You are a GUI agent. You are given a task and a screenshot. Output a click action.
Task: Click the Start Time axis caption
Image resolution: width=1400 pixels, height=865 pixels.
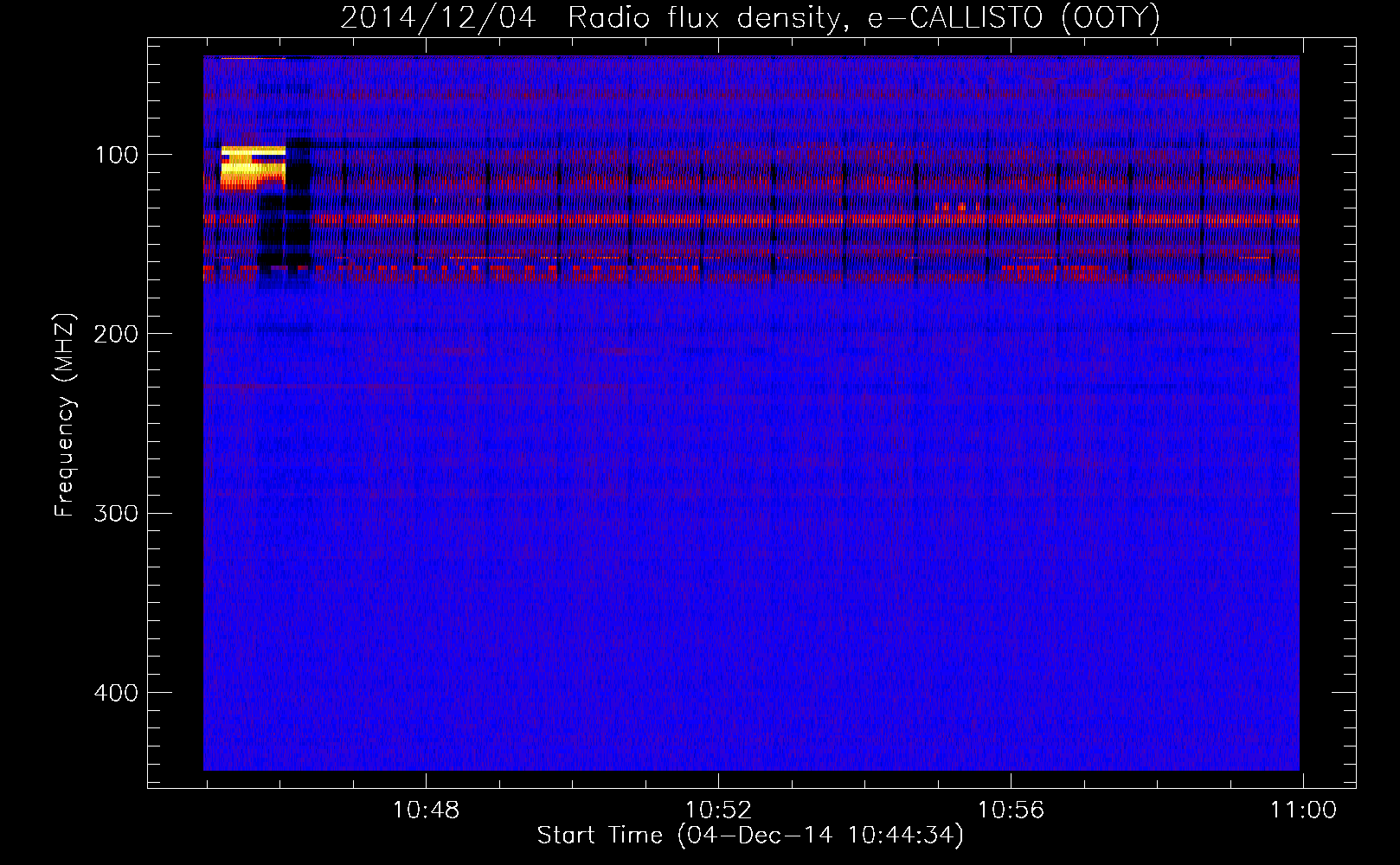tap(750, 836)
